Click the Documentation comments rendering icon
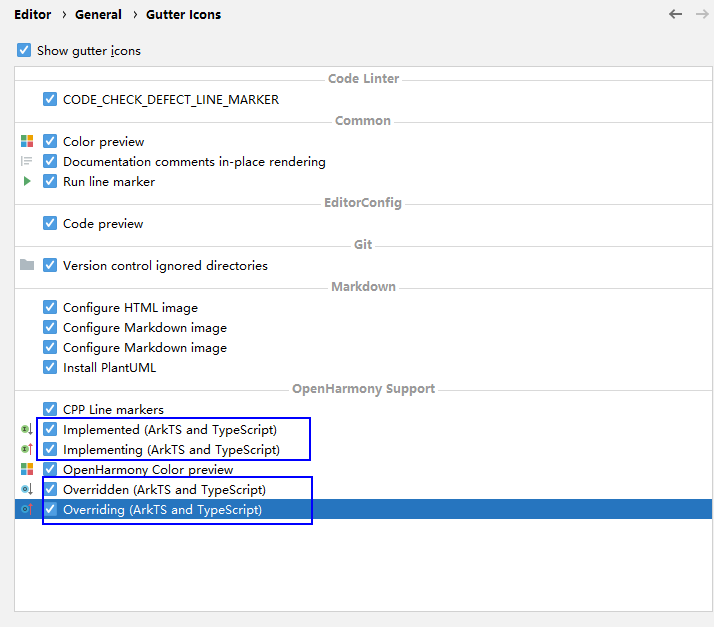The image size is (714, 627). [x=27, y=161]
